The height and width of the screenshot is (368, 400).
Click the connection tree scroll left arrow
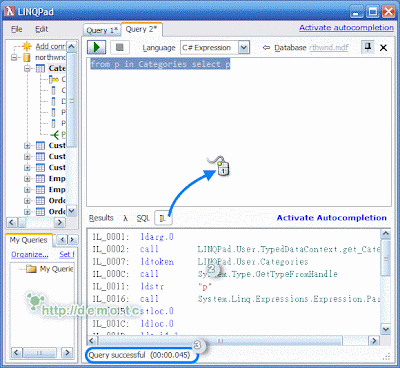pyautogui.click(x=12, y=222)
